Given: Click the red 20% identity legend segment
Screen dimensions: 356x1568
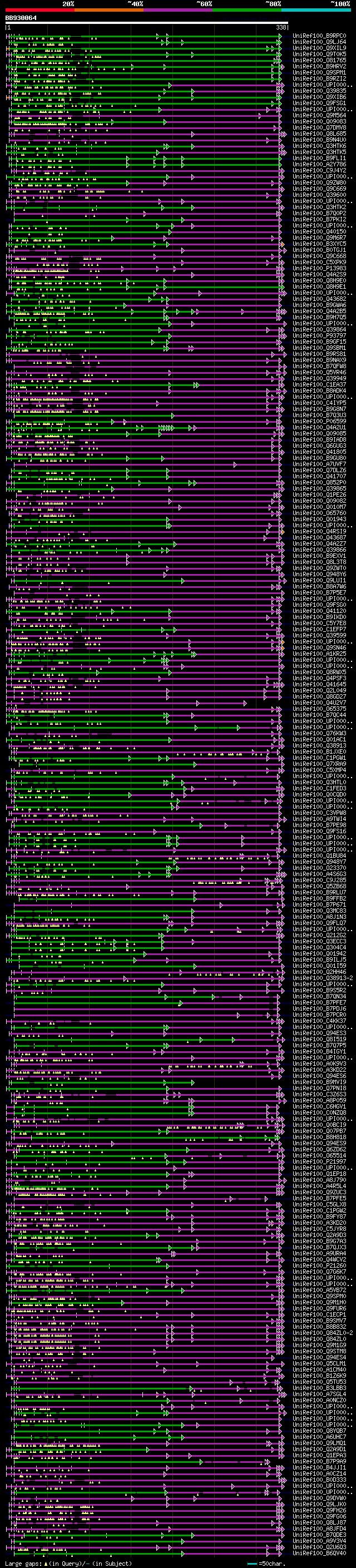Looking at the screenshot, I should click(39, 10).
